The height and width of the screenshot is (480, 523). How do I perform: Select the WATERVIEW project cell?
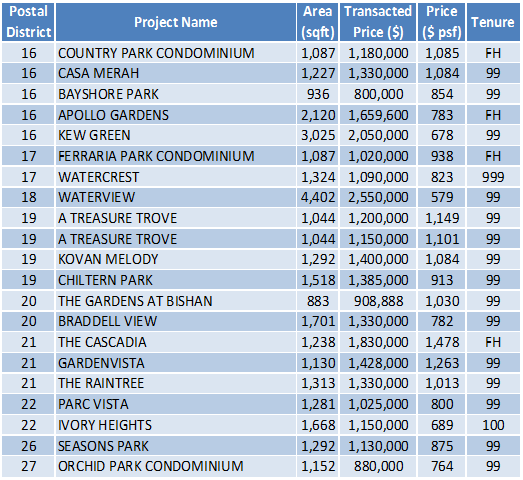176,197
